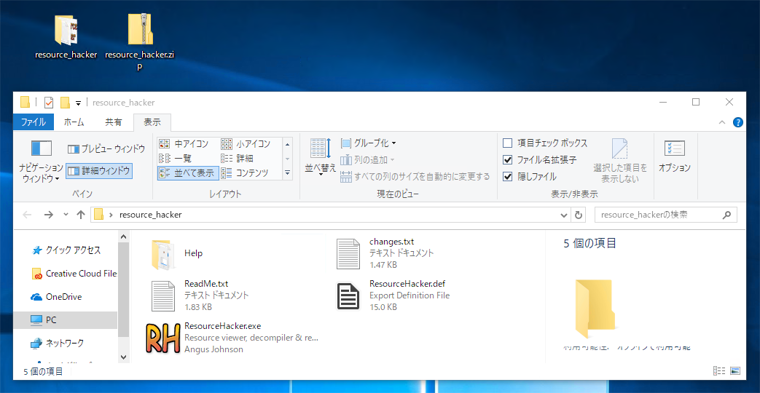This screenshot has width=760, height=393.
Task: Open address bar history dropdown
Action: coord(564,215)
